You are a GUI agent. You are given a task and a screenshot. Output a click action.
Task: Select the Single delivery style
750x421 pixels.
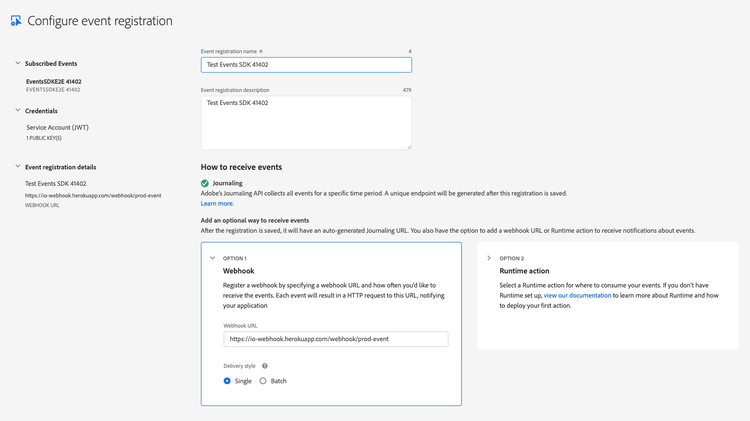(228, 381)
